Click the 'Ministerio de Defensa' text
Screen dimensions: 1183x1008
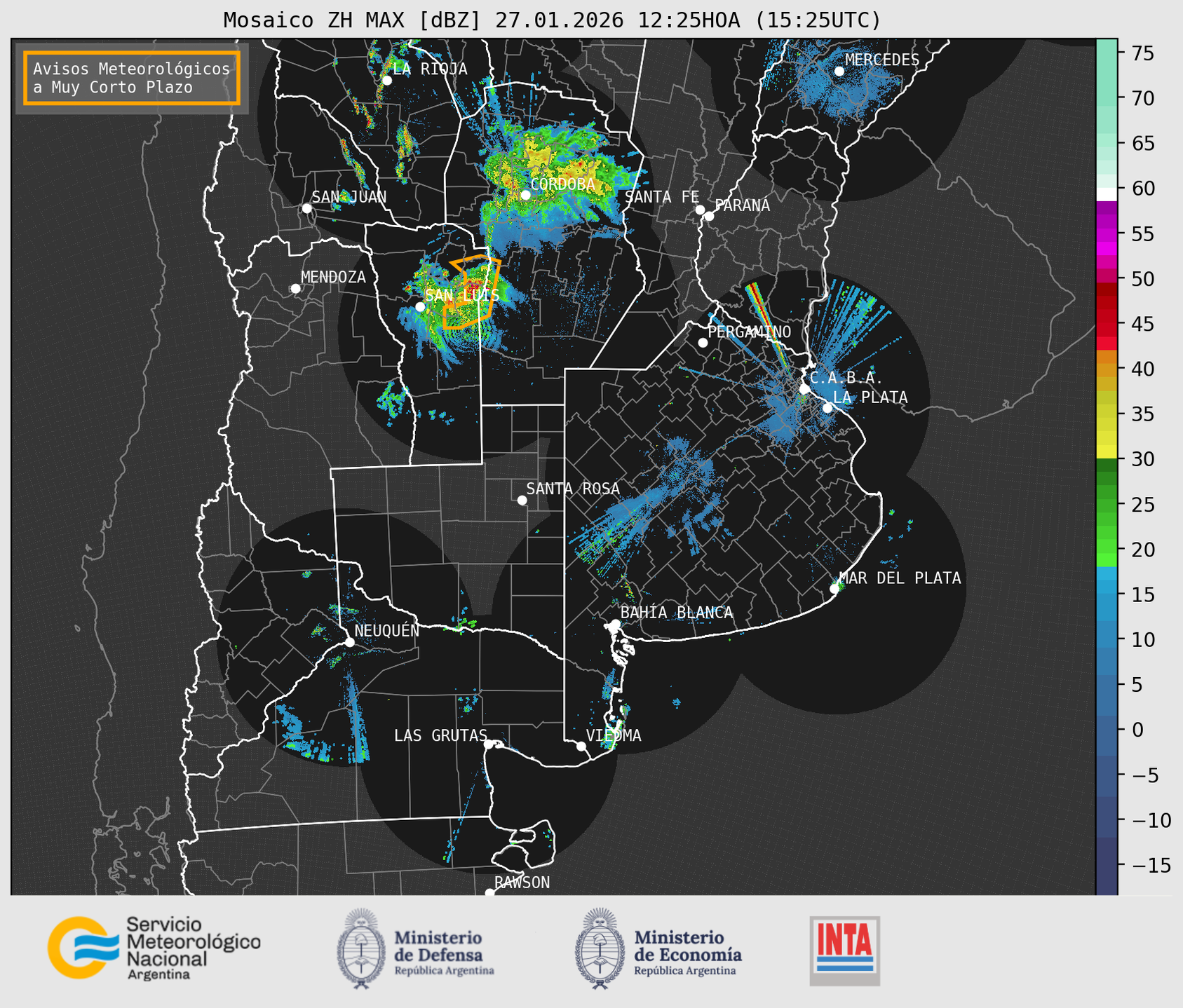point(438,946)
